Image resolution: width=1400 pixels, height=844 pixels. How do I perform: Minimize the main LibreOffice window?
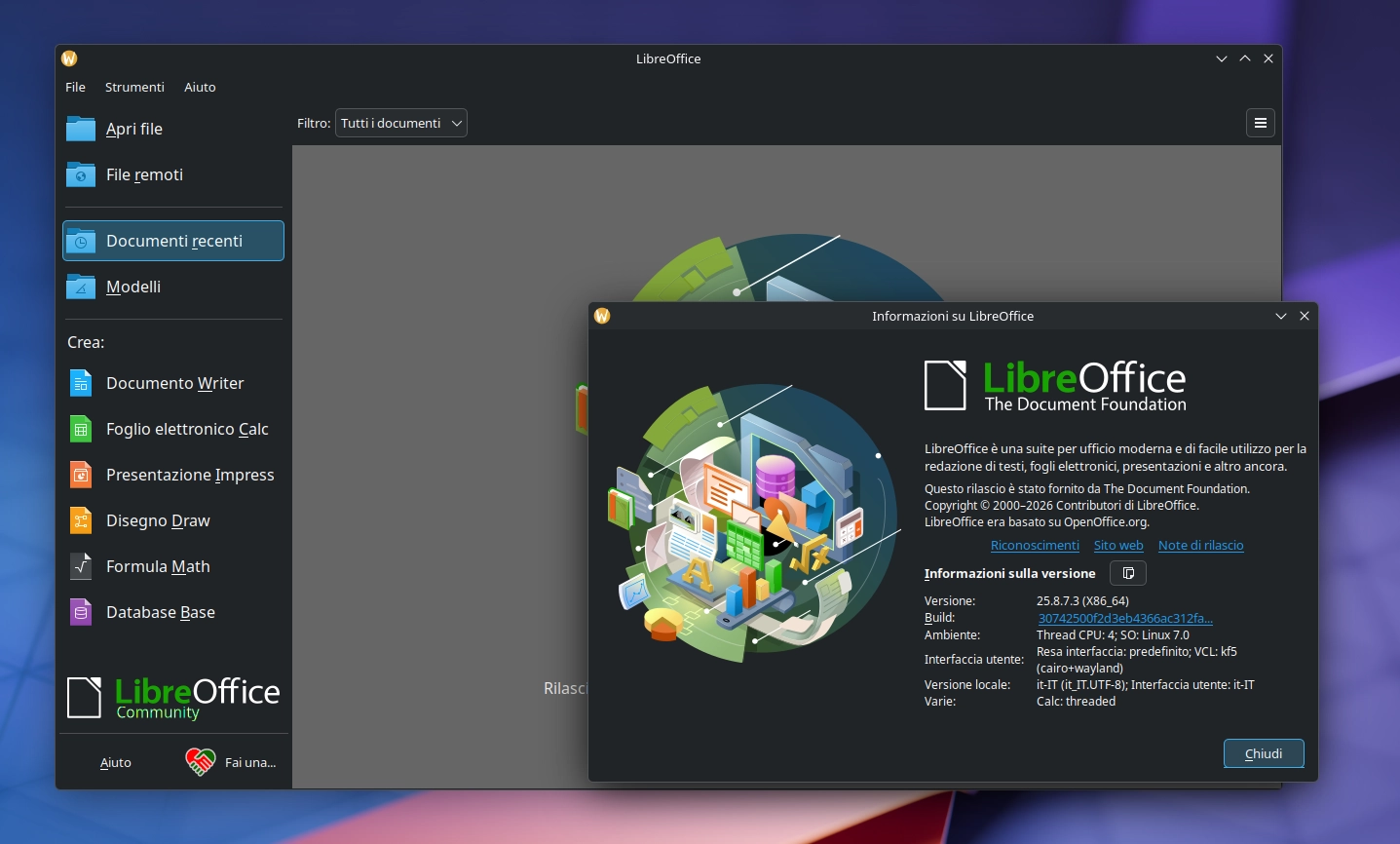click(x=1222, y=58)
